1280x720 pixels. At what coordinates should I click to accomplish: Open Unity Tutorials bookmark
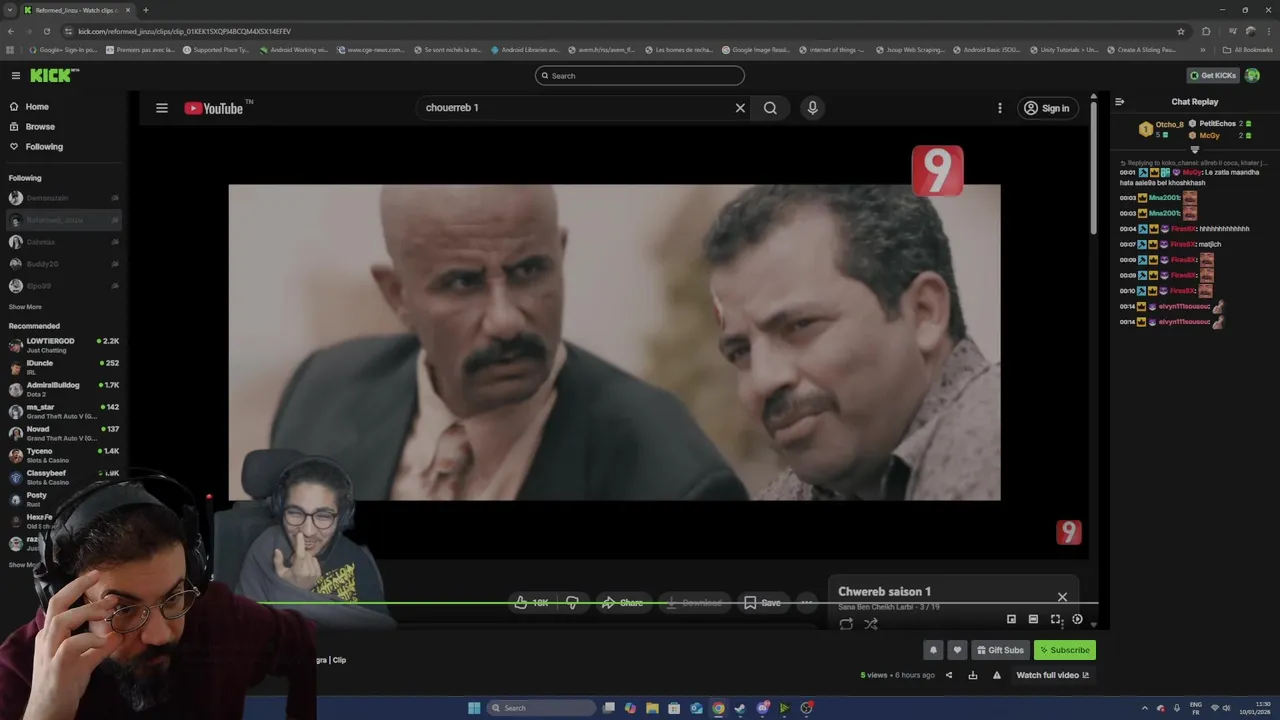(x=1063, y=49)
